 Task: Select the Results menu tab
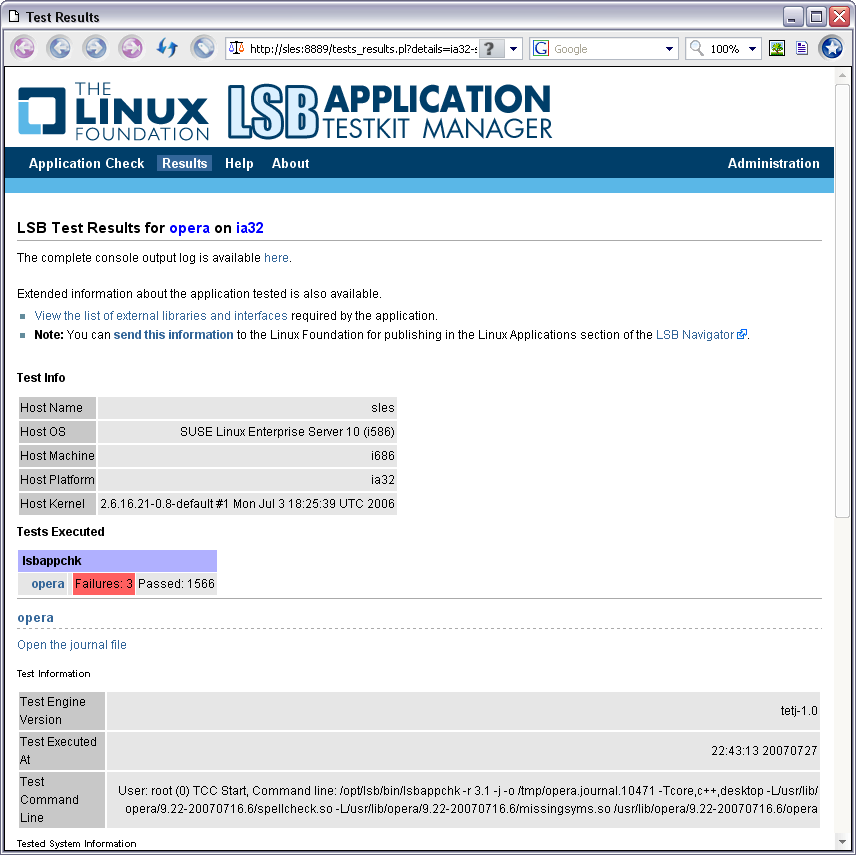click(185, 163)
